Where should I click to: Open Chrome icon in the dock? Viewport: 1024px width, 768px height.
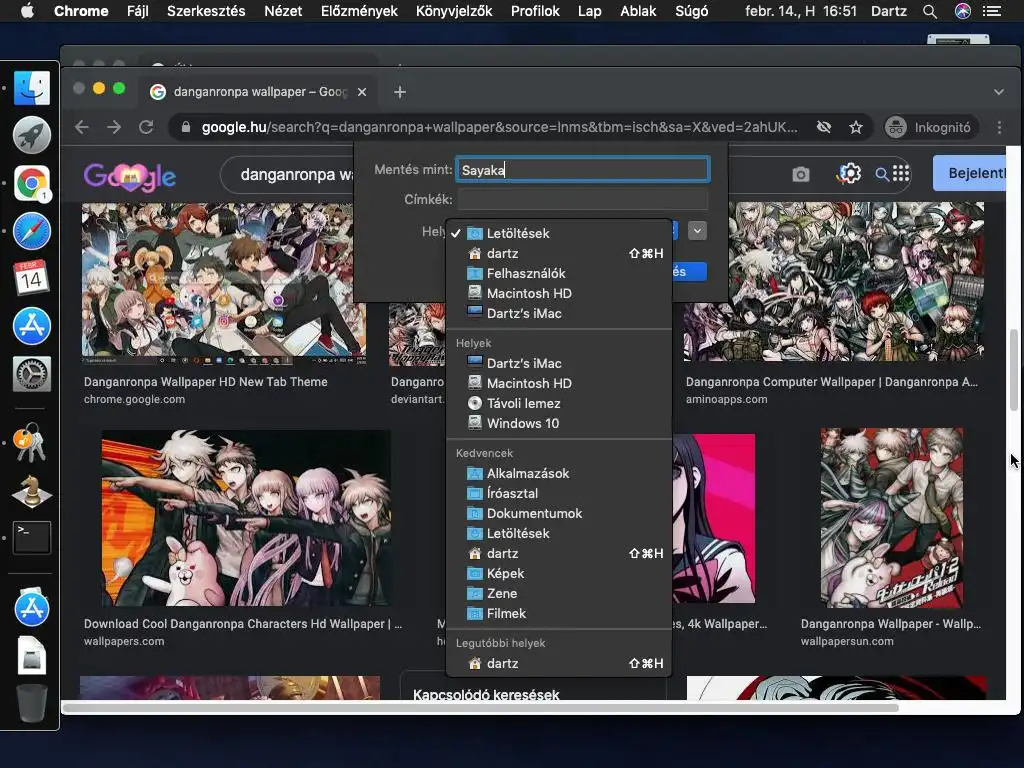pyautogui.click(x=31, y=183)
